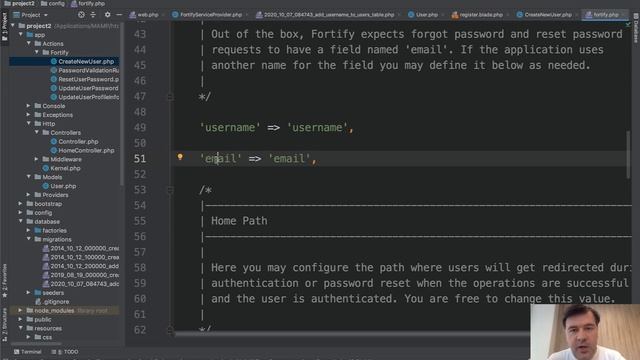
Task: Expand the Exceptions folder arrow
Action: pos(29,115)
